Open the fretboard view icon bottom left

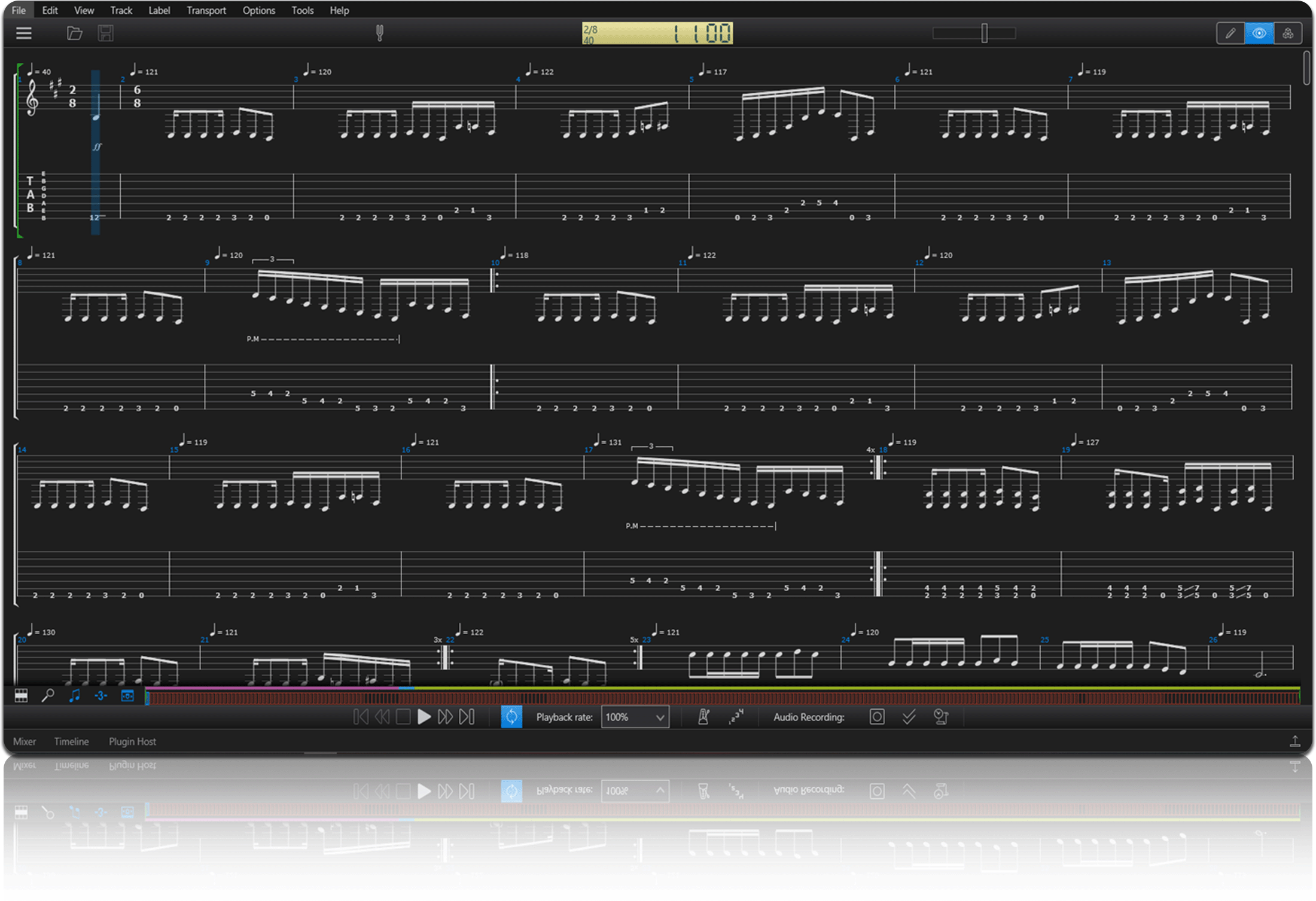(x=21, y=695)
